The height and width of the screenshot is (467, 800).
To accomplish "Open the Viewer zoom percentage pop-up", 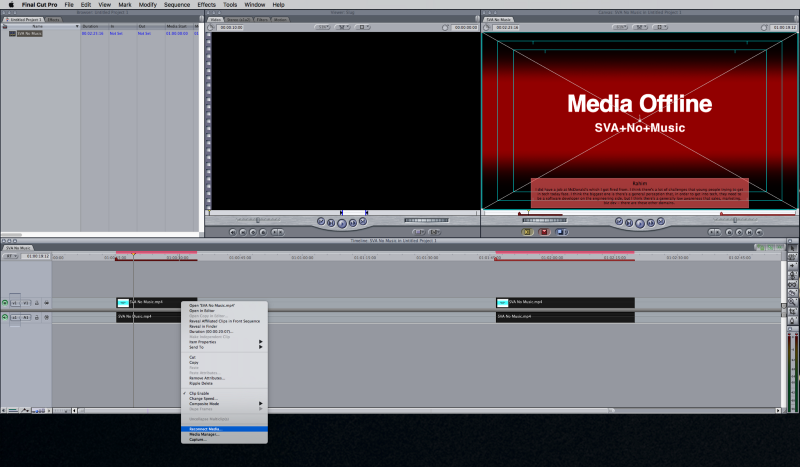I will pos(322,27).
